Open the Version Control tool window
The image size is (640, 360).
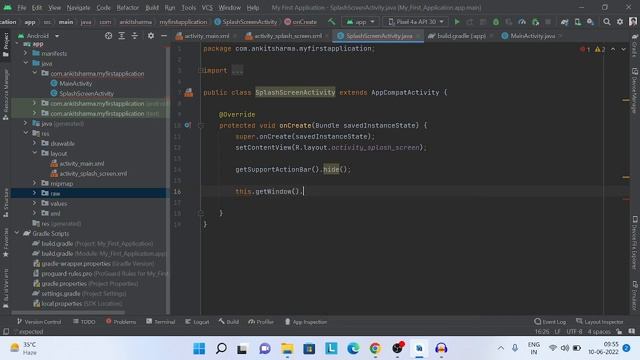pyautogui.click(x=39, y=322)
